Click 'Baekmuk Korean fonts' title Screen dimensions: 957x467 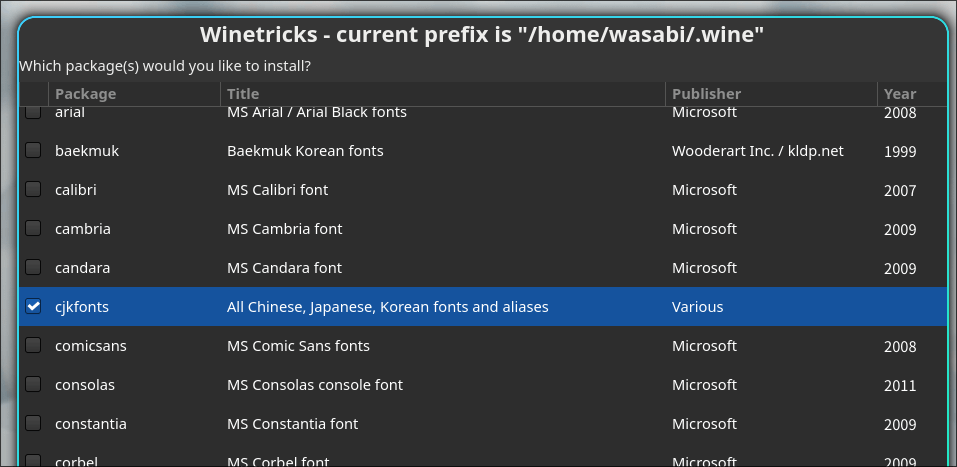305,151
